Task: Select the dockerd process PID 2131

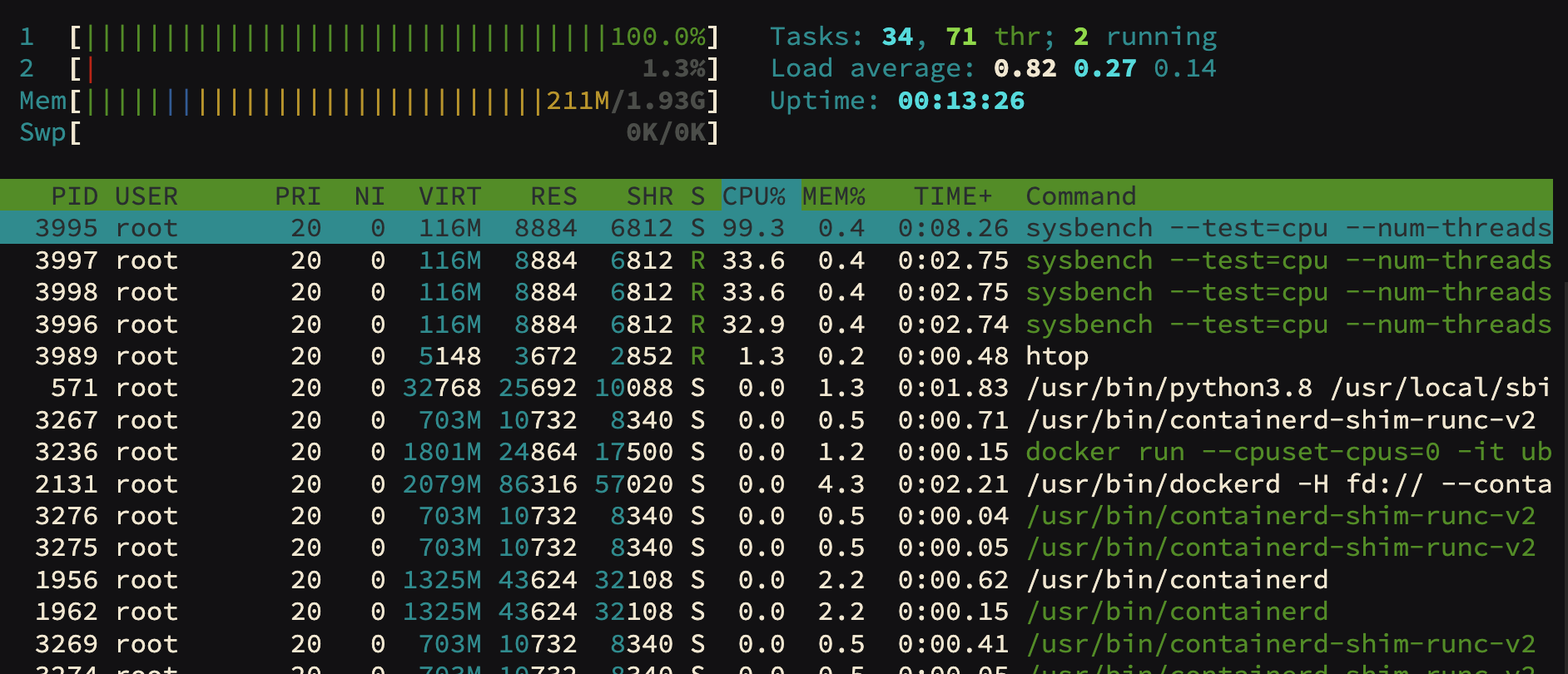Action: pos(777,484)
